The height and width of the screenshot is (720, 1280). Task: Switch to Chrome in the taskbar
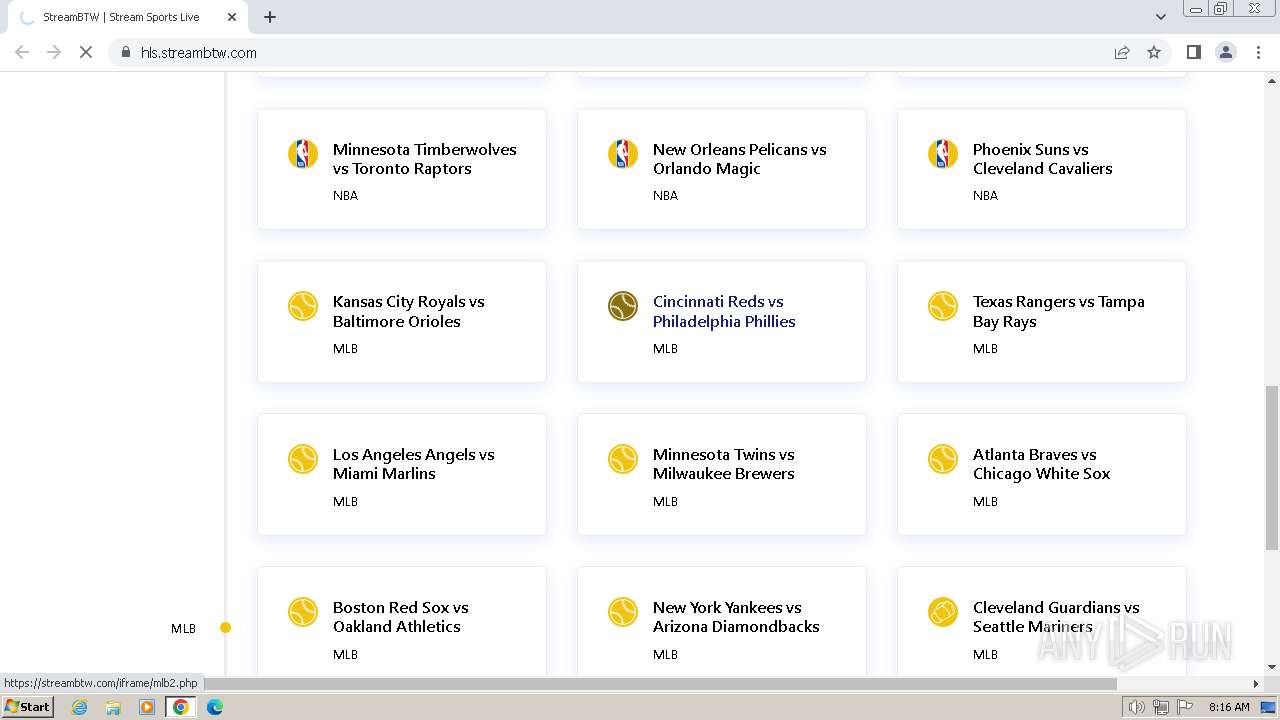pyautogui.click(x=181, y=707)
